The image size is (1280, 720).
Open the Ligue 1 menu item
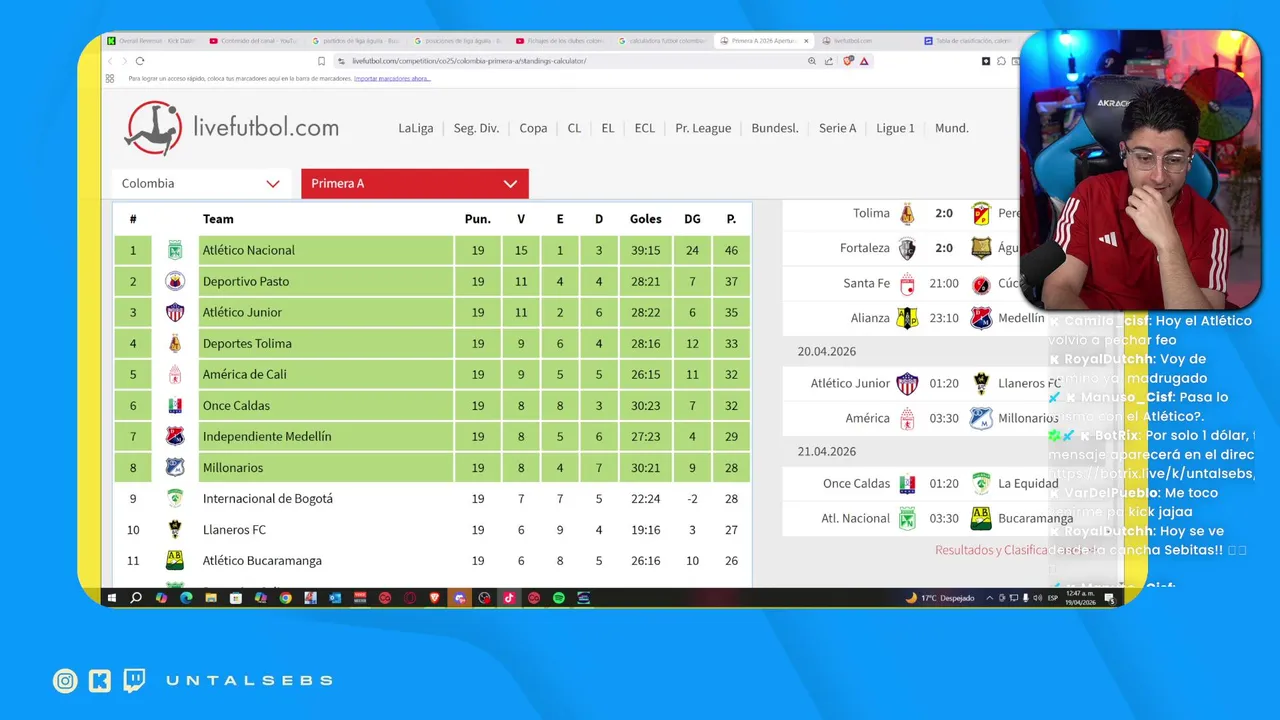pyautogui.click(x=896, y=128)
